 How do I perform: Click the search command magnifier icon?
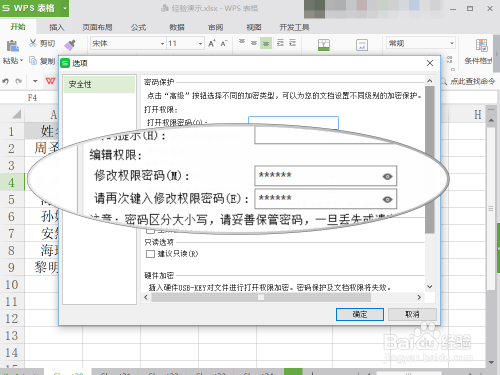[x=444, y=81]
